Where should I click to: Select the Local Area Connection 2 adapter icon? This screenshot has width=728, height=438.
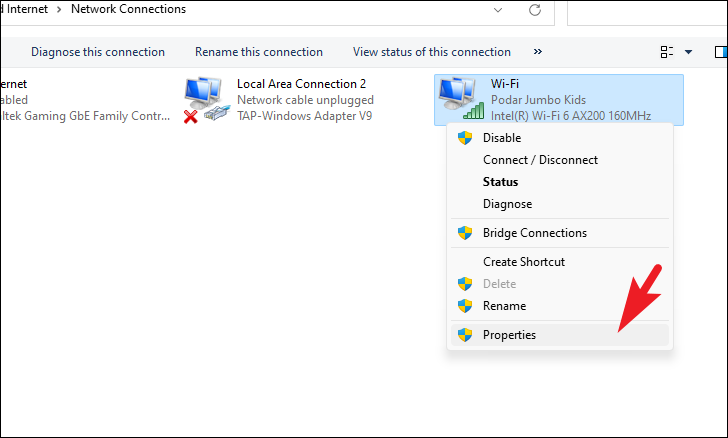click(x=207, y=100)
